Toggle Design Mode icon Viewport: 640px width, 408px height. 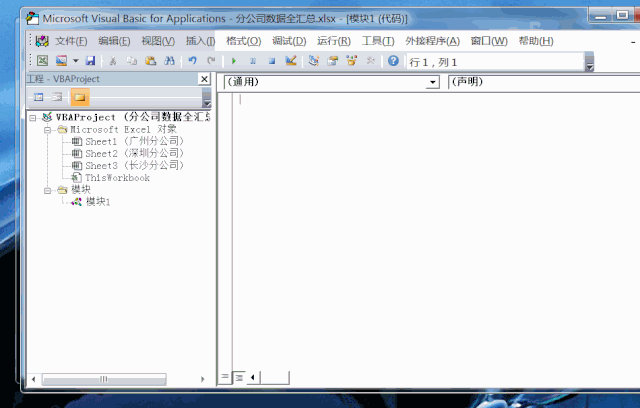pyautogui.click(x=291, y=61)
